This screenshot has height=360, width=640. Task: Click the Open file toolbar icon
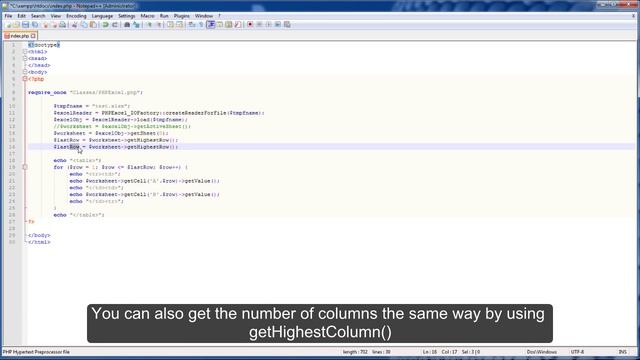[16, 24]
